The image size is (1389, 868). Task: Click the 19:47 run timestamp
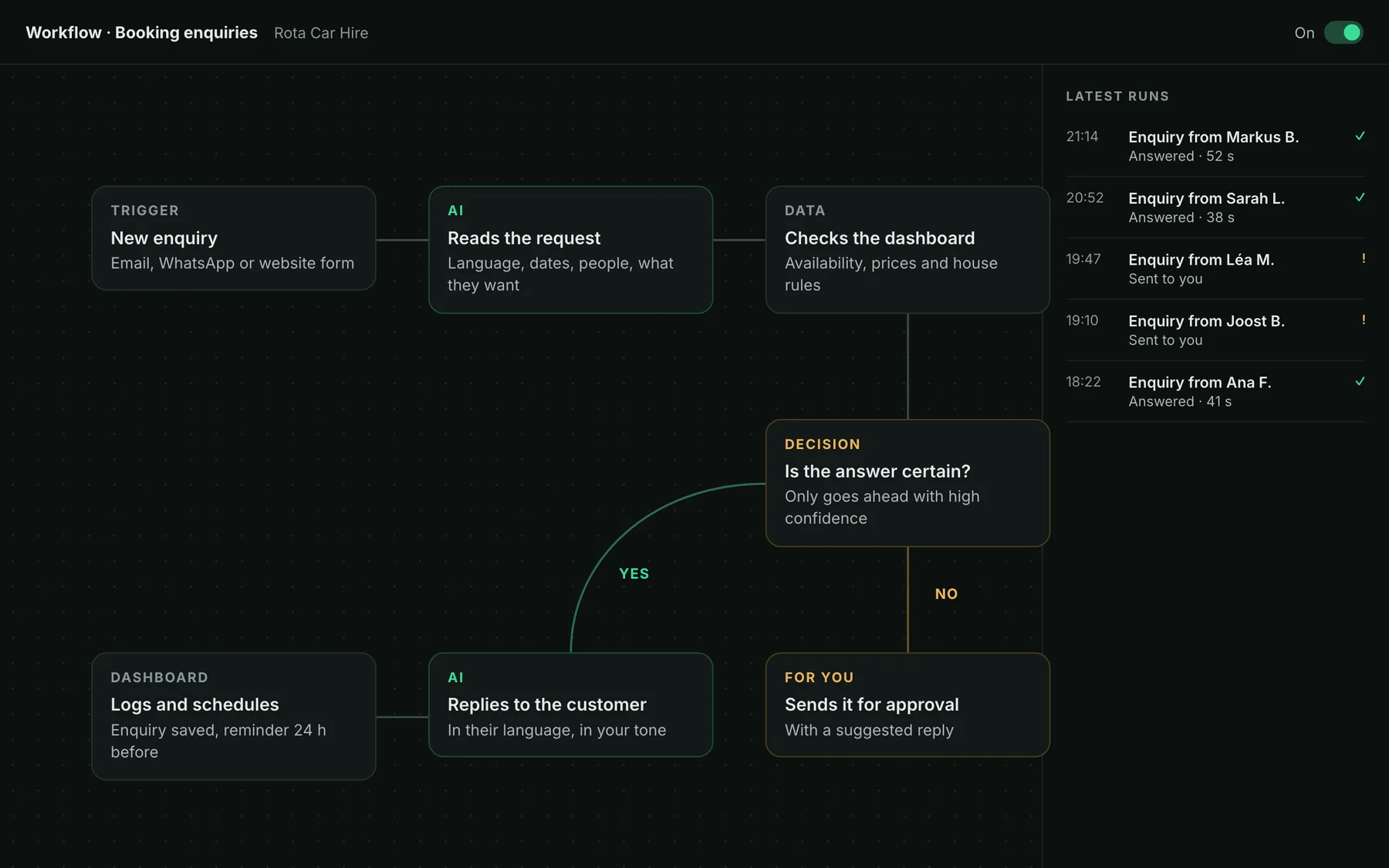[x=1083, y=259]
